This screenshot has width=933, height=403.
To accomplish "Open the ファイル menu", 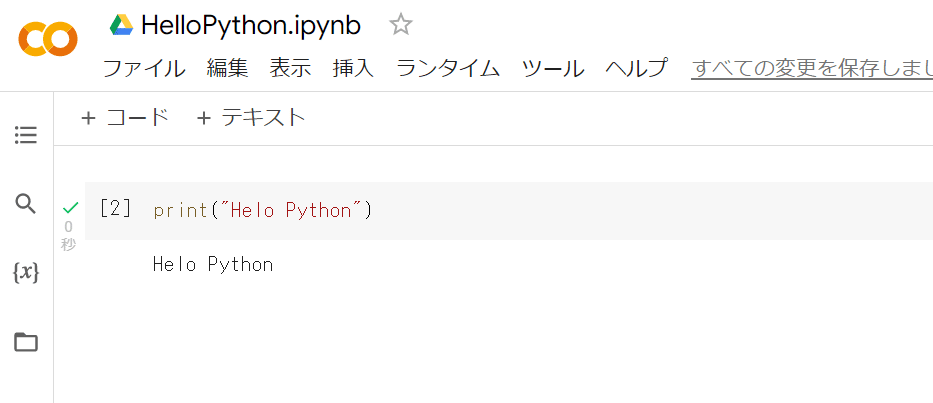I will tap(144, 68).
